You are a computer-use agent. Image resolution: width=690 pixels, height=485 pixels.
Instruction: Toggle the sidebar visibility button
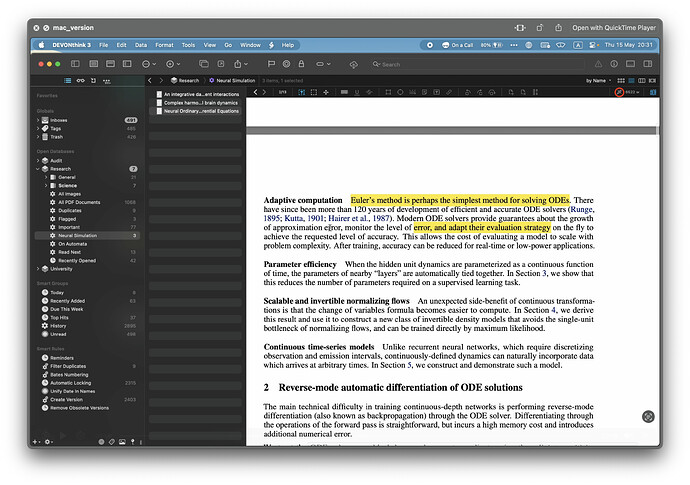pos(75,64)
